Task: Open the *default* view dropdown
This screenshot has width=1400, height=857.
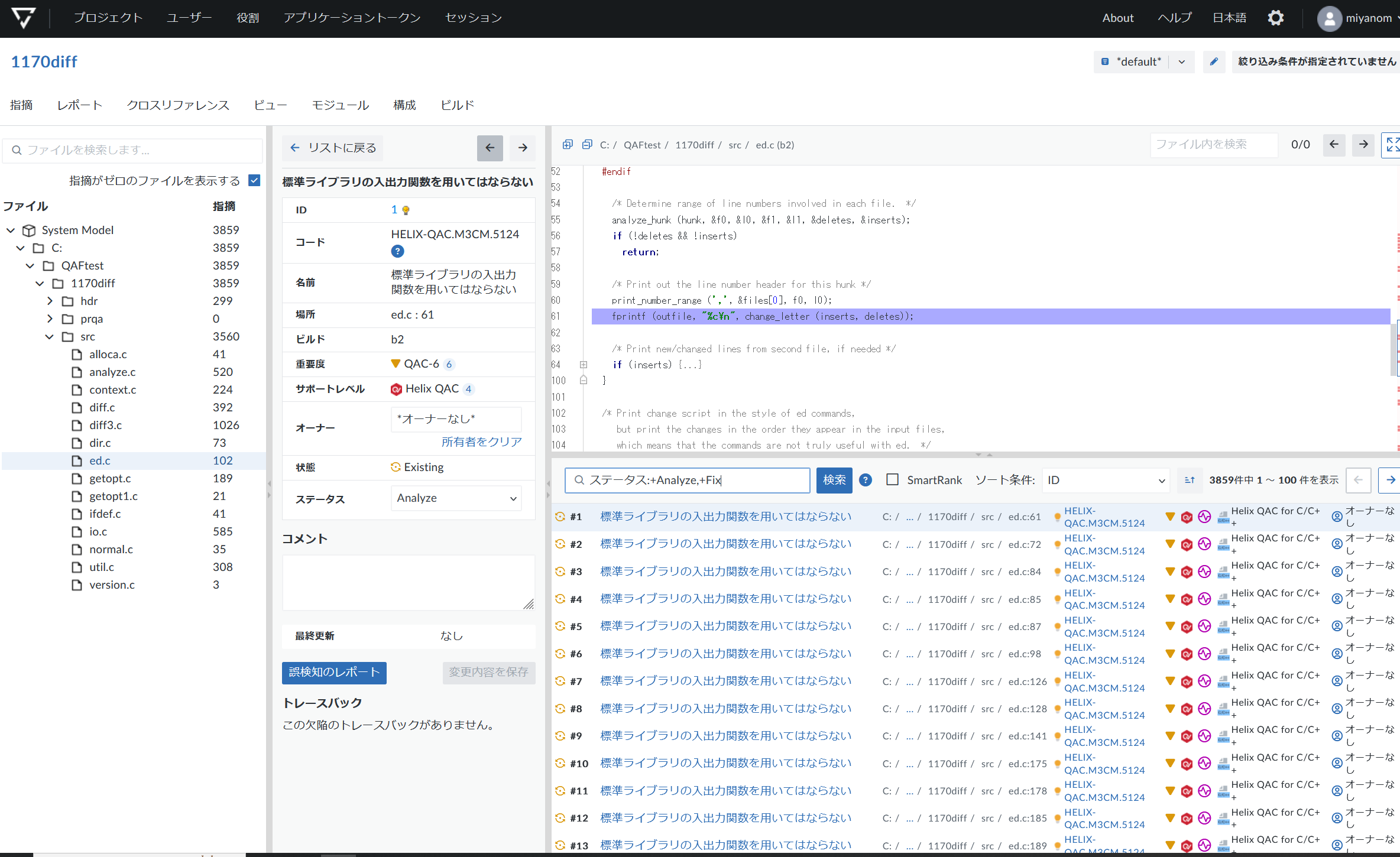Action: [x=1143, y=61]
